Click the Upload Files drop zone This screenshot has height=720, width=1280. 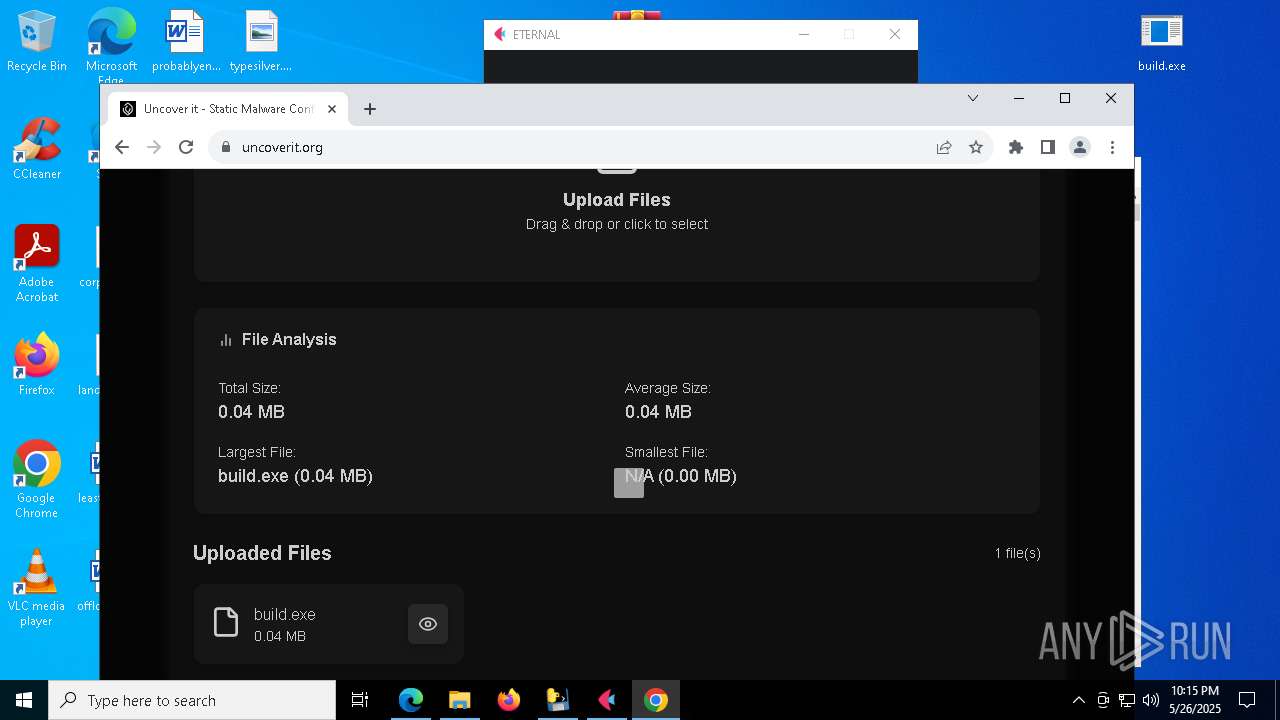tap(617, 225)
